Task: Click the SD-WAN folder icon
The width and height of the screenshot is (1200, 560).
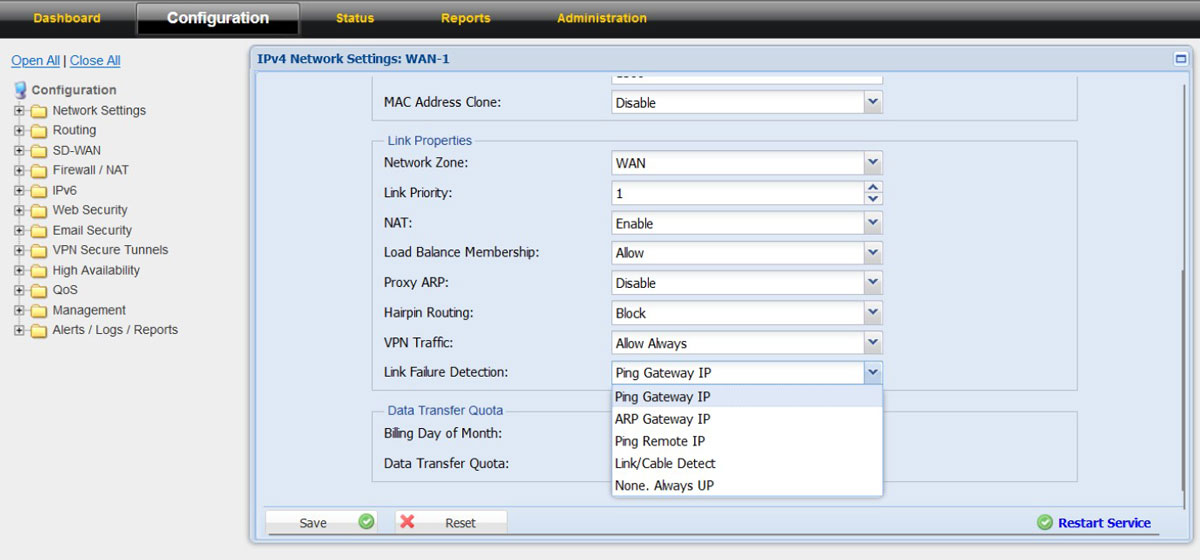Action: [x=38, y=151]
